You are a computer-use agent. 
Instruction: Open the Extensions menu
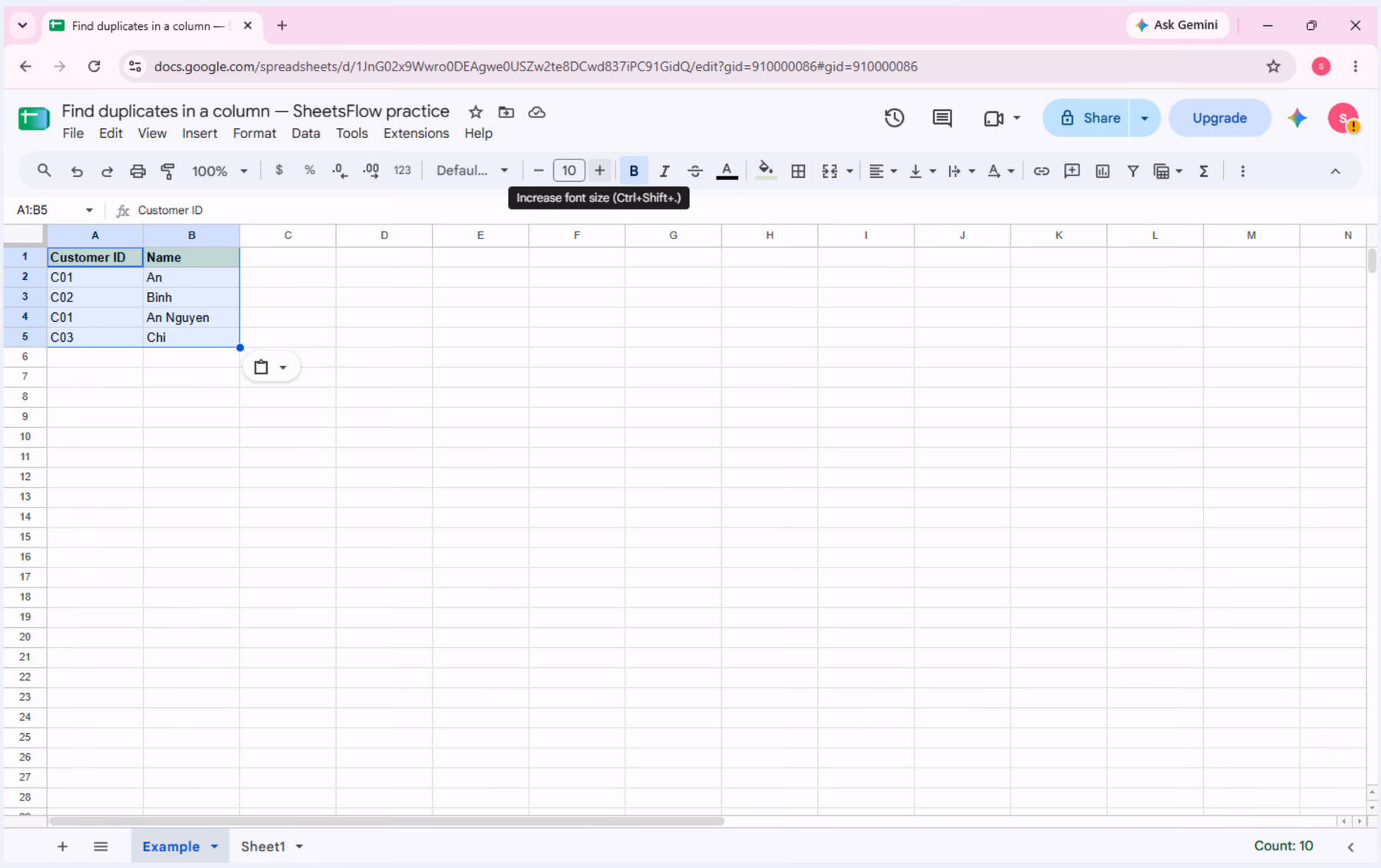pos(416,133)
